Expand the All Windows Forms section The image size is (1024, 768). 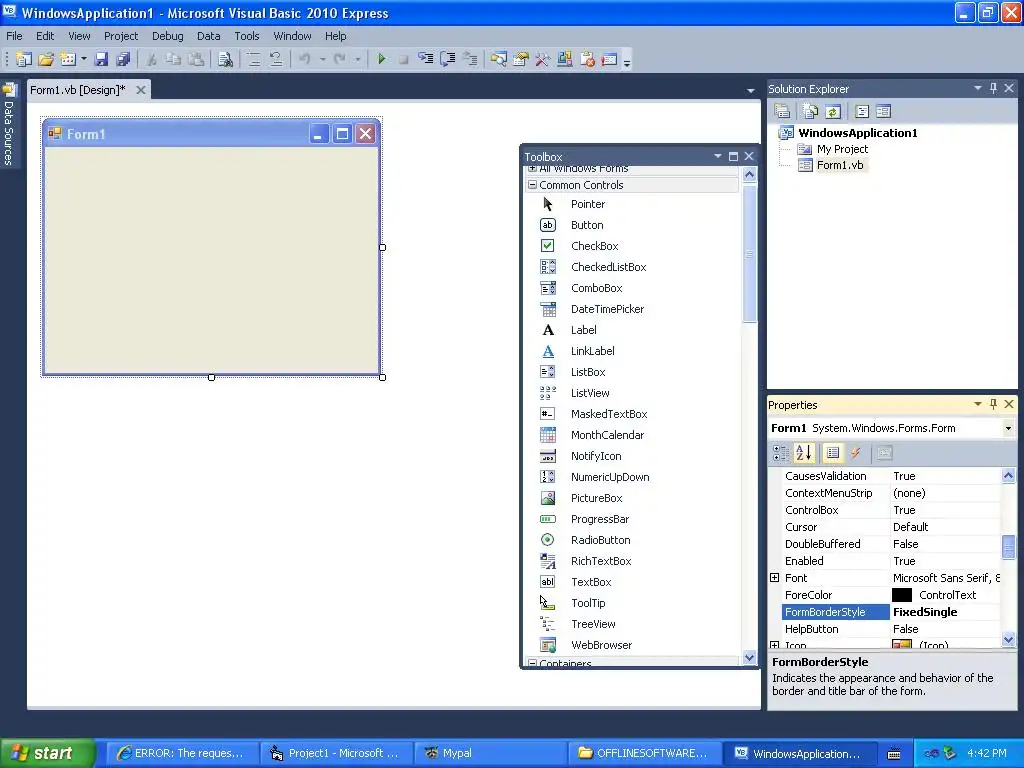pos(532,168)
